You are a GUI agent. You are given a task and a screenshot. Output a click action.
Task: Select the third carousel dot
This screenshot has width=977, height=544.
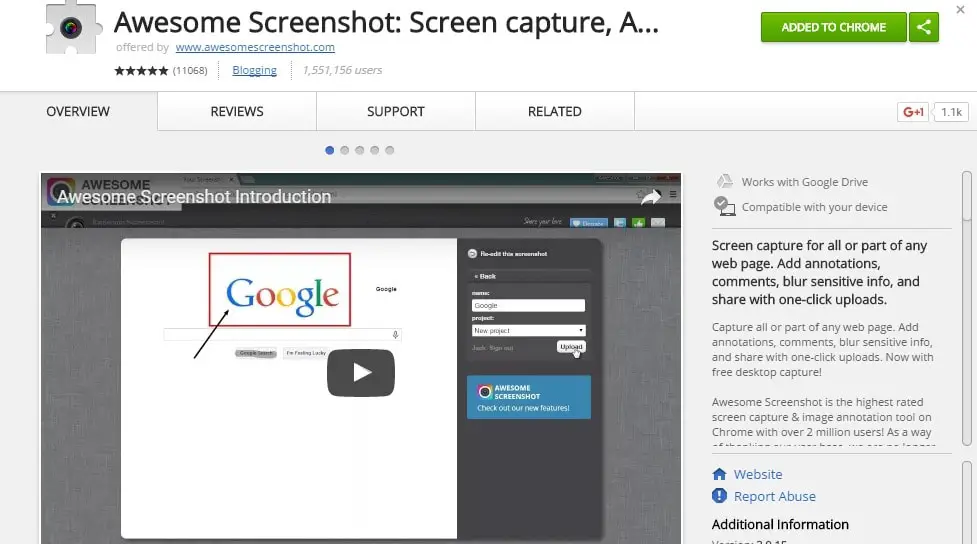coord(360,150)
